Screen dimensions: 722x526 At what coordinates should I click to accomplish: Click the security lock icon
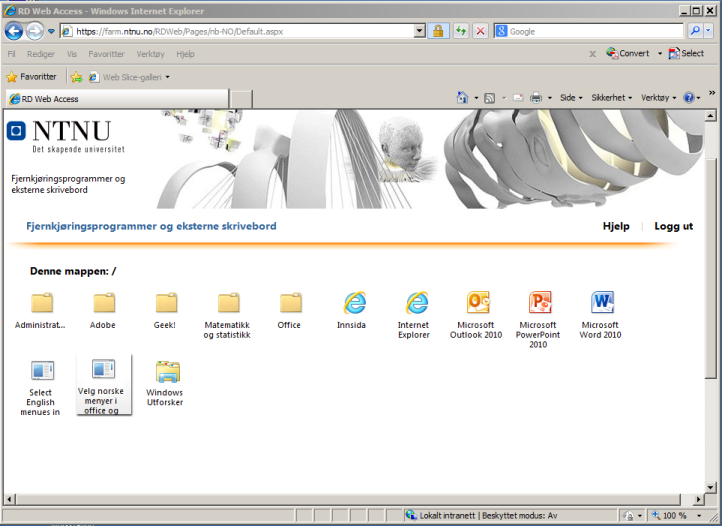click(438, 31)
